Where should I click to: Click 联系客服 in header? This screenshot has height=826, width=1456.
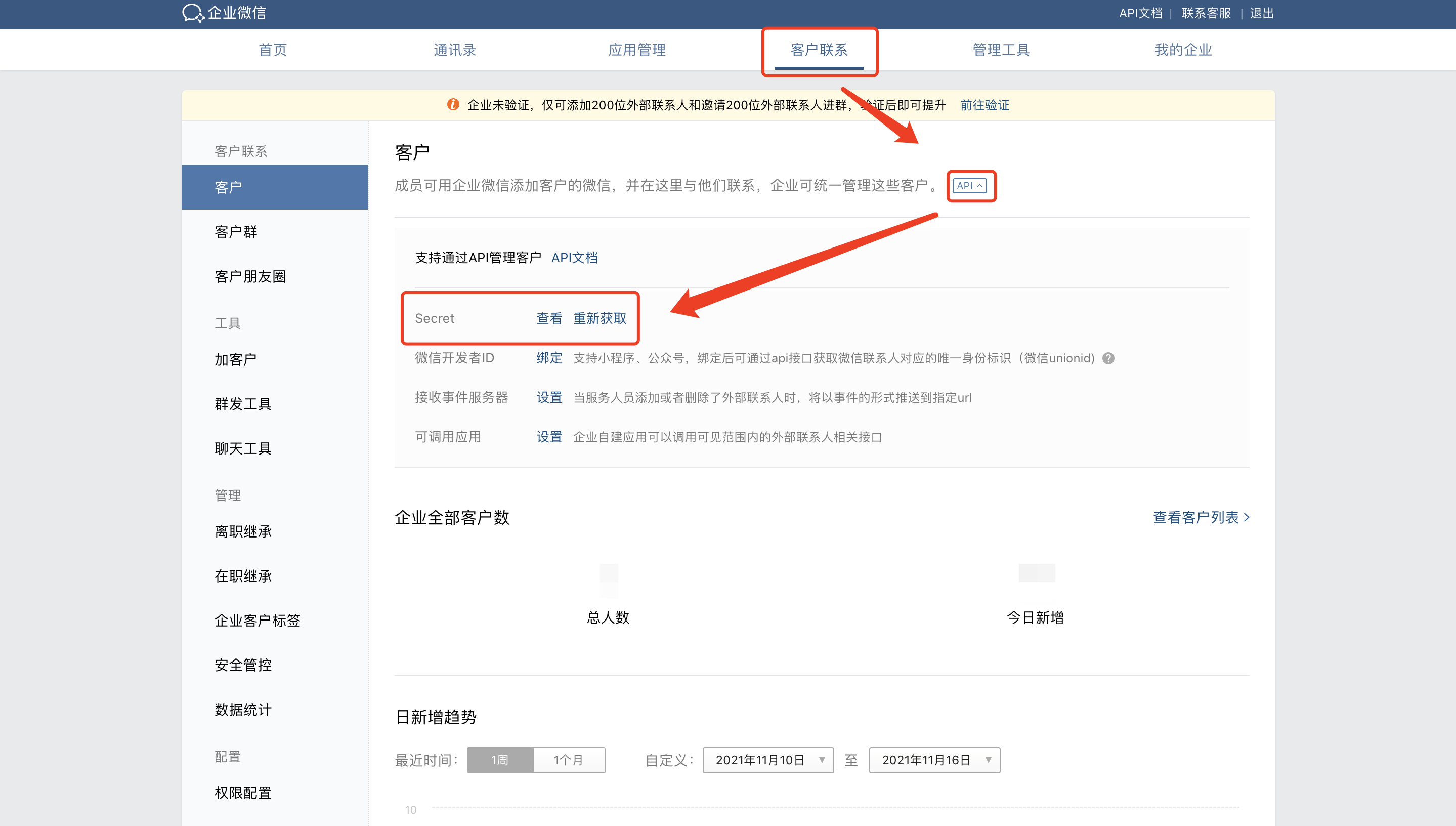[1206, 13]
